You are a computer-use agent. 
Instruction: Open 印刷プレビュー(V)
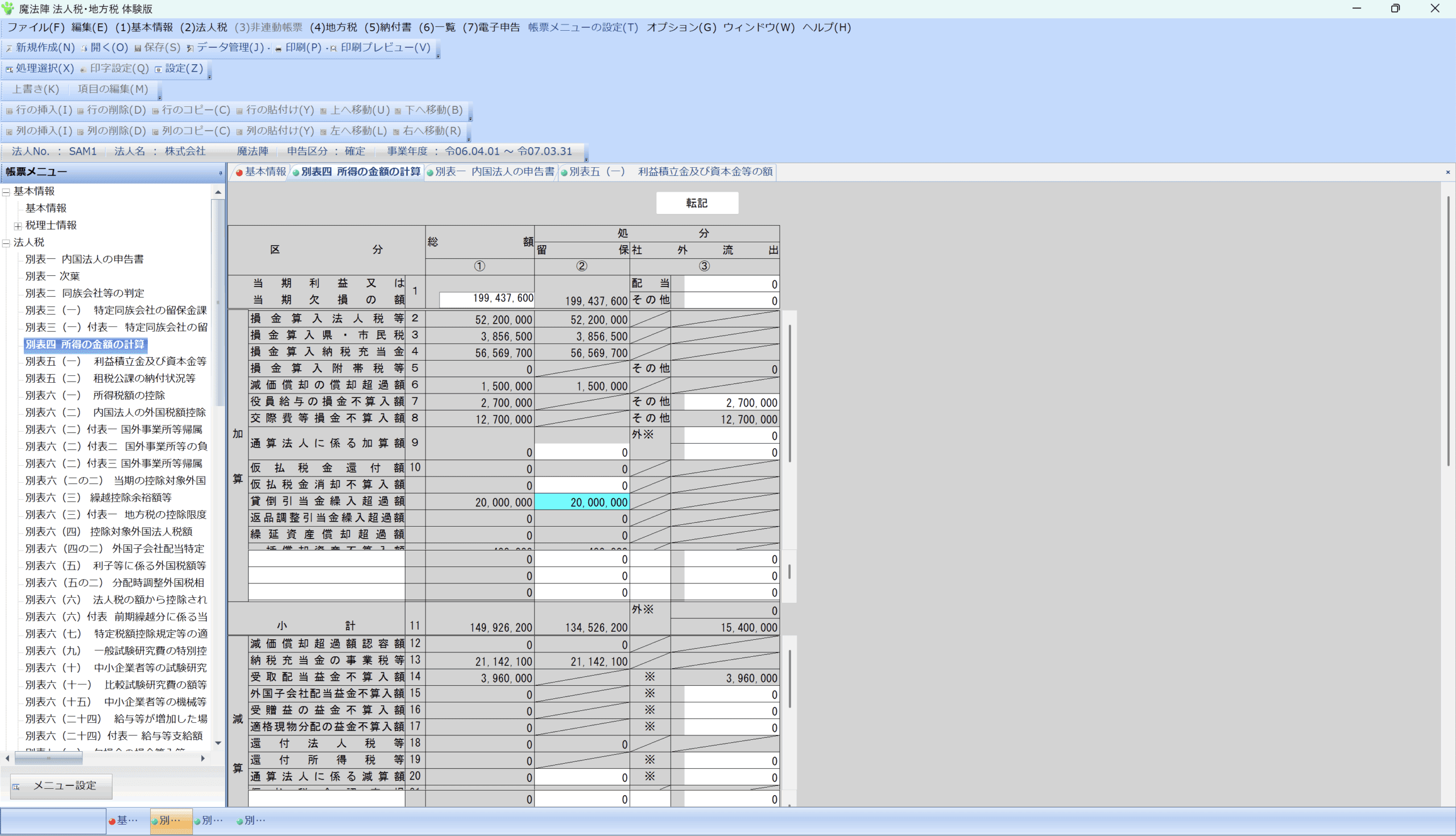380,48
